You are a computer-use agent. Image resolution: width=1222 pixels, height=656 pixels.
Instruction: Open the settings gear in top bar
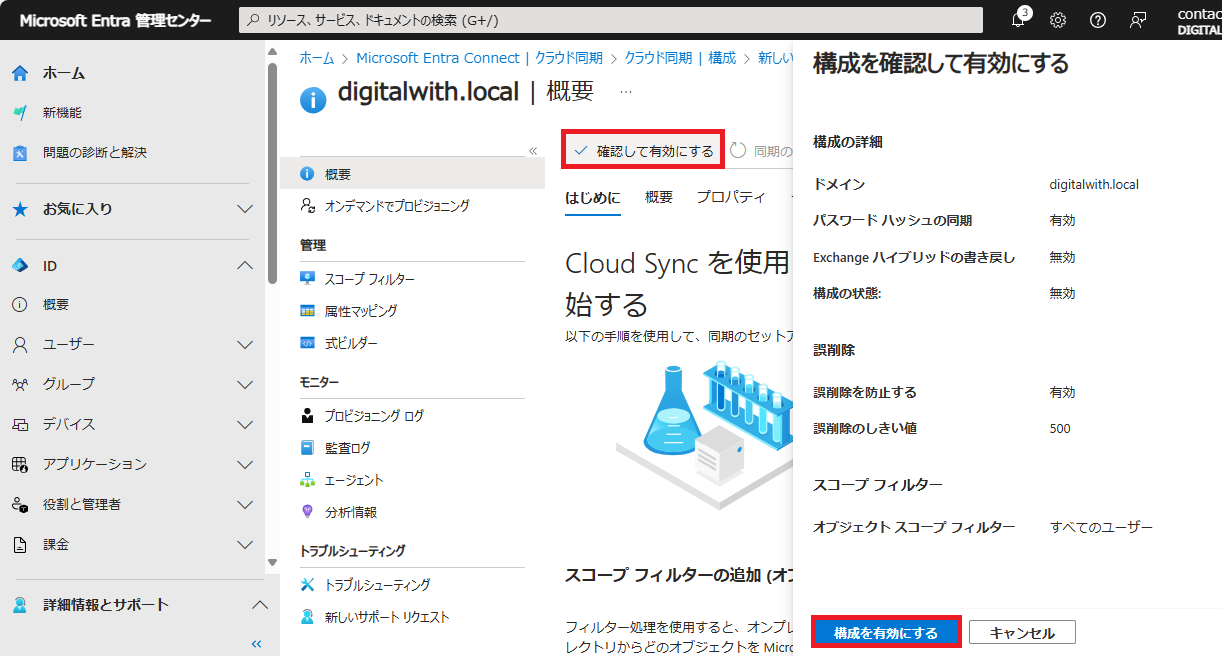[x=1058, y=19]
